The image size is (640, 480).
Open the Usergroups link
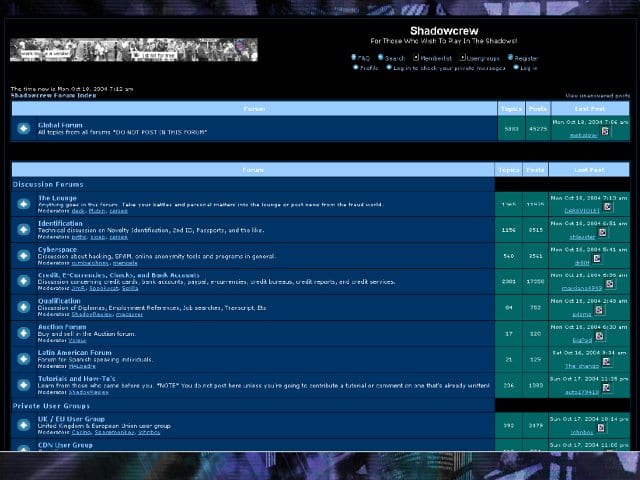click(483, 58)
